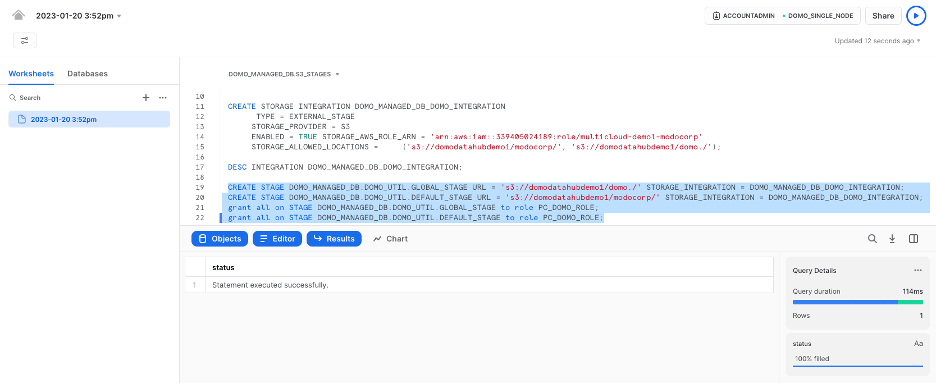The height and width of the screenshot is (384, 936).
Task: Click line 21 grant on GLOBAL_STAGE statement
Action: (x=412, y=208)
